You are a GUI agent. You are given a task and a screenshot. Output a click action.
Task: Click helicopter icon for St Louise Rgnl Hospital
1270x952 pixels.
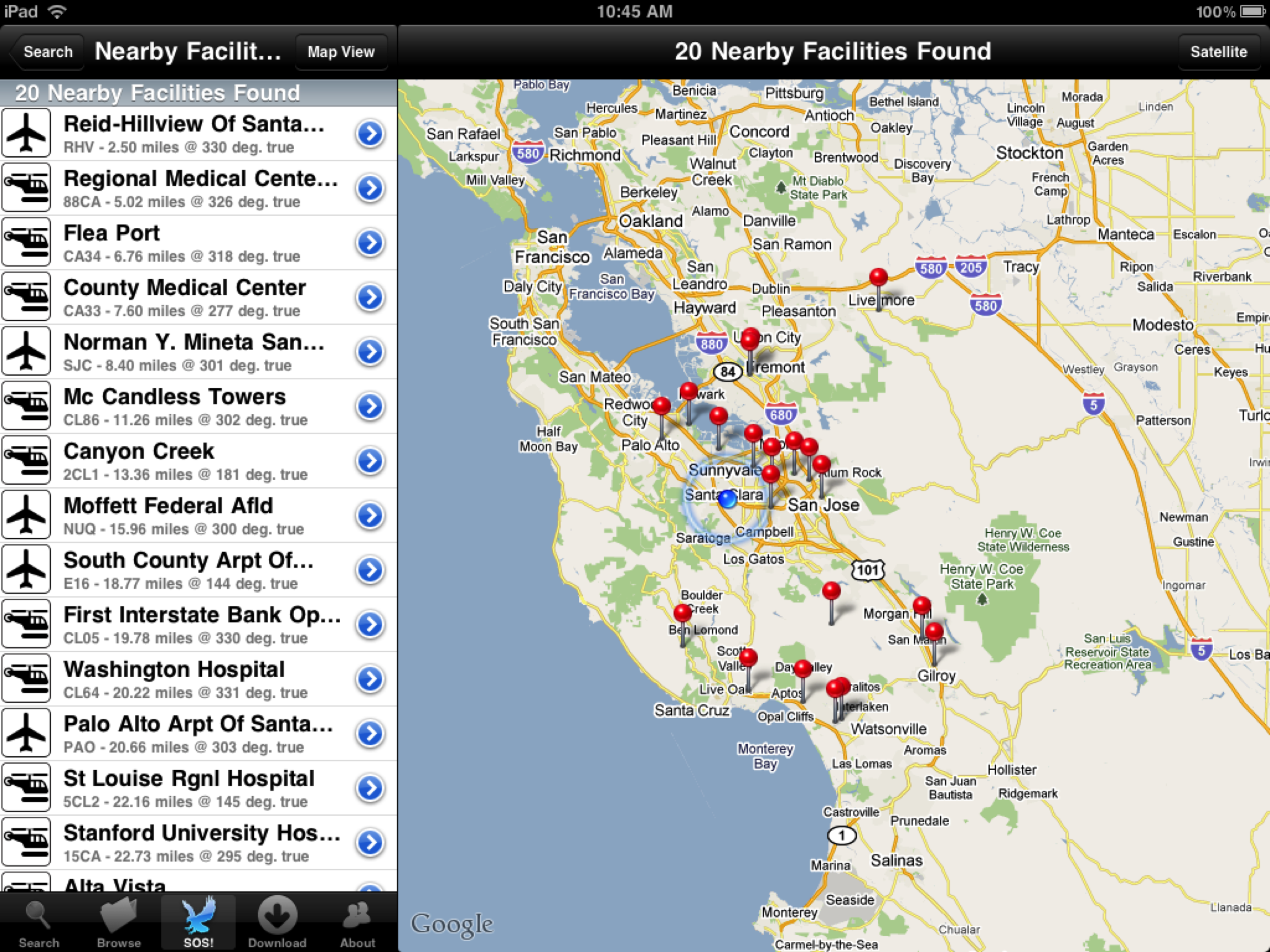pyautogui.click(x=26, y=788)
